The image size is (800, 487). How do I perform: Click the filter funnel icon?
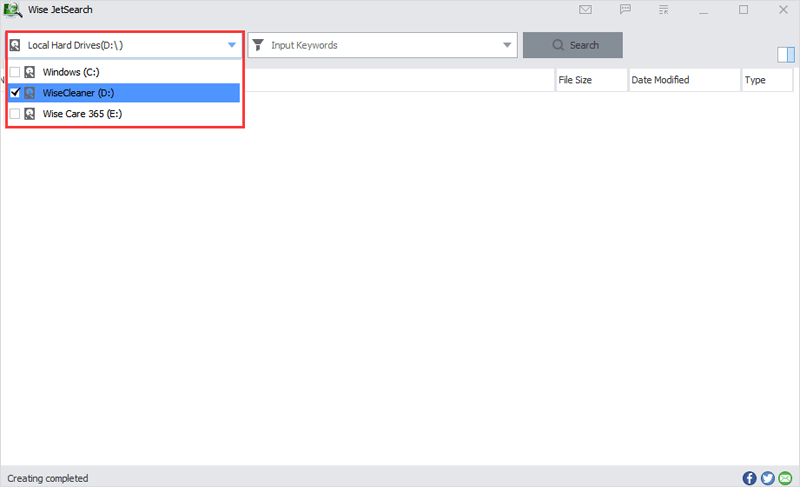(258, 45)
